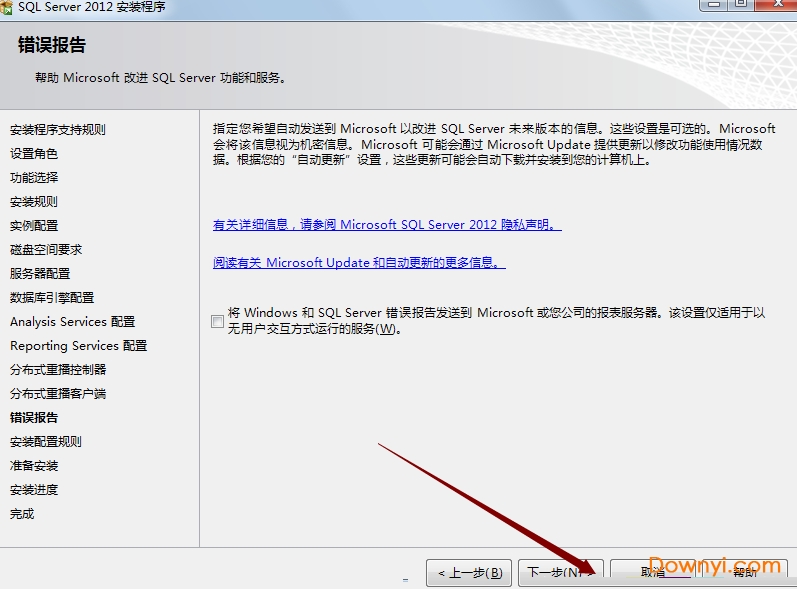Image resolution: width=797 pixels, height=589 pixels.
Task: Select 分布式重播控制器 step
Action: (58, 370)
